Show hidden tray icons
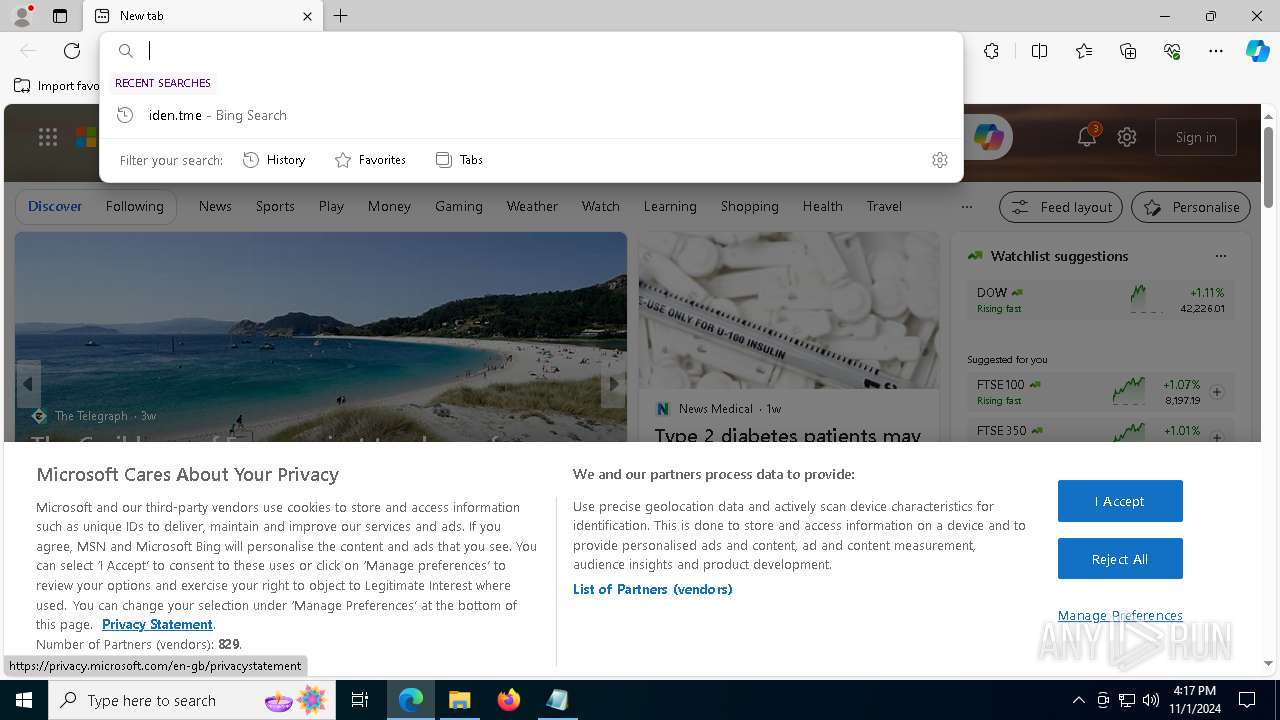This screenshot has height=720, width=1280. [x=1078, y=700]
